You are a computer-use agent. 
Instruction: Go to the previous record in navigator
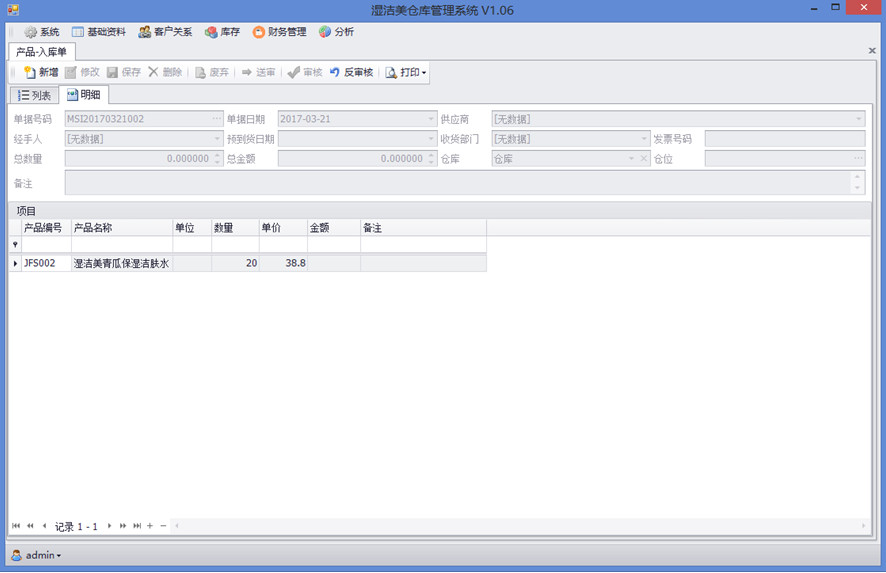tap(44, 526)
